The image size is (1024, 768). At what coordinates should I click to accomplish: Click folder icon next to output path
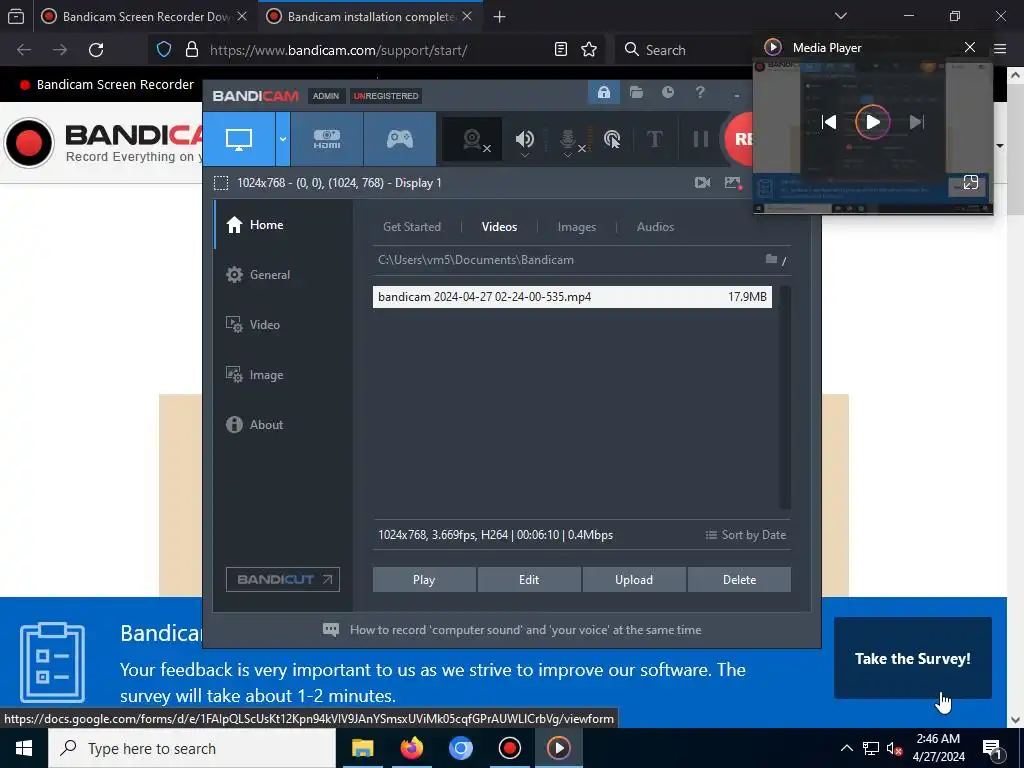(x=771, y=259)
